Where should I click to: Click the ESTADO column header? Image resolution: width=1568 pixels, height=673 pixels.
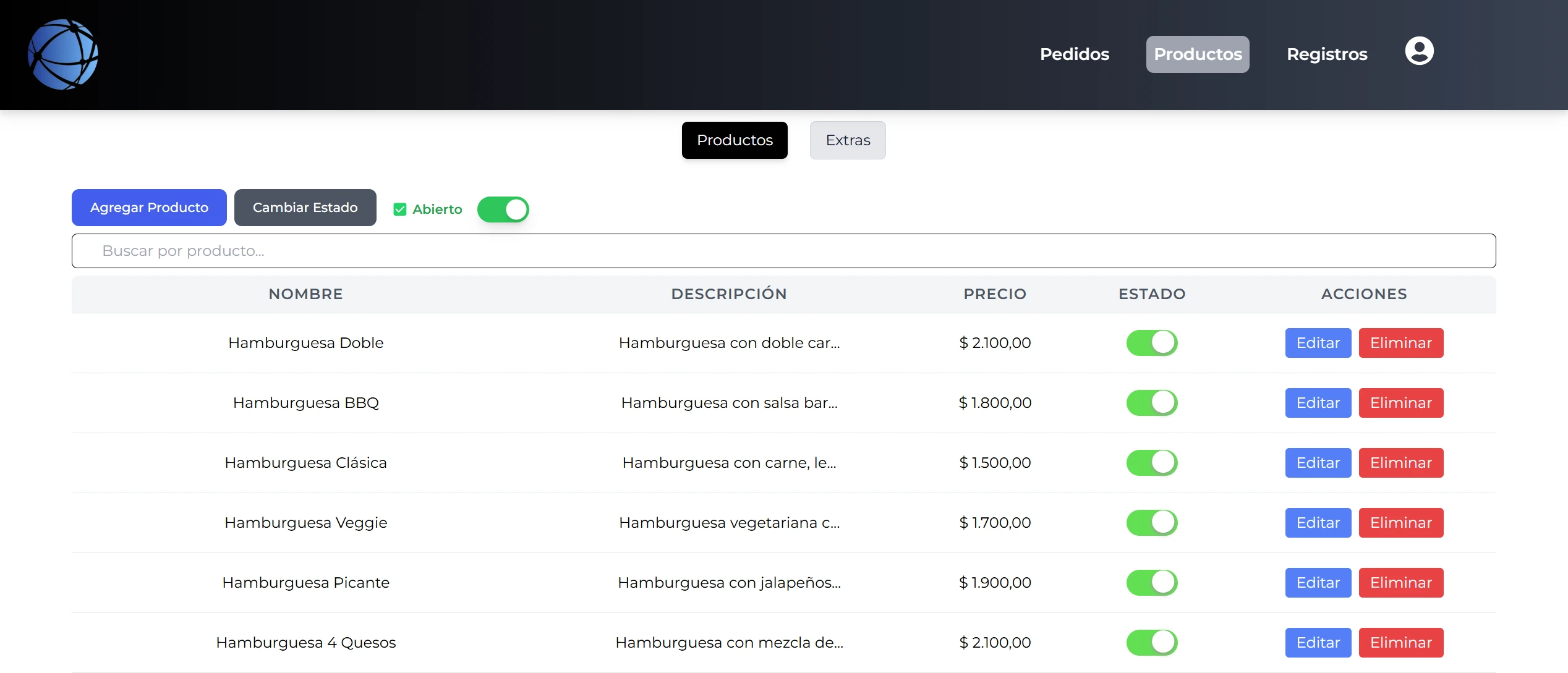(x=1152, y=294)
